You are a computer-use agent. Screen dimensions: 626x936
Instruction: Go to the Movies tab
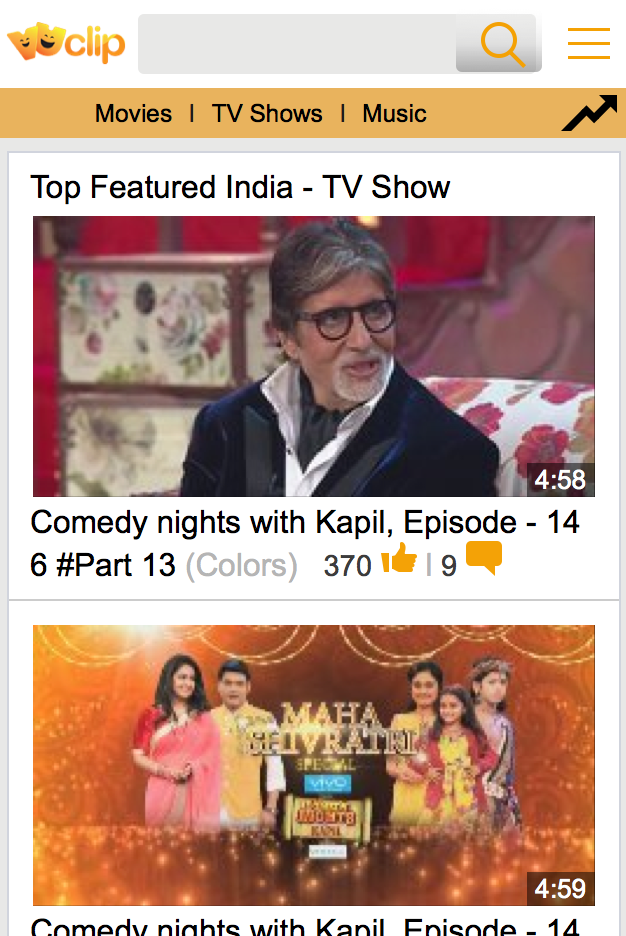(134, 113)
